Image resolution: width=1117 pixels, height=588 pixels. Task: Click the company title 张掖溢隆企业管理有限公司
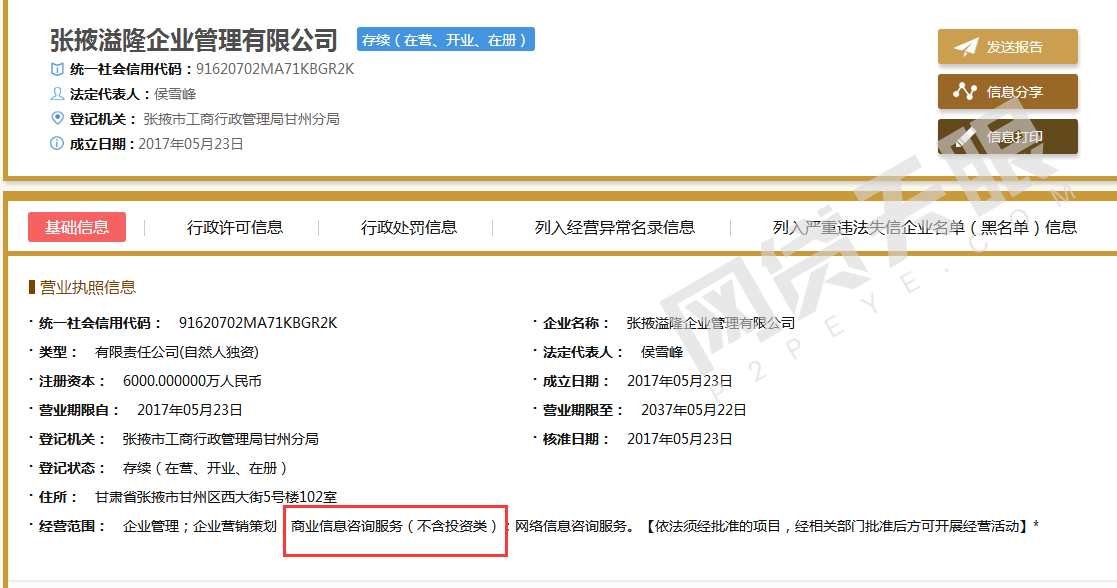click(x=194, y=40)
